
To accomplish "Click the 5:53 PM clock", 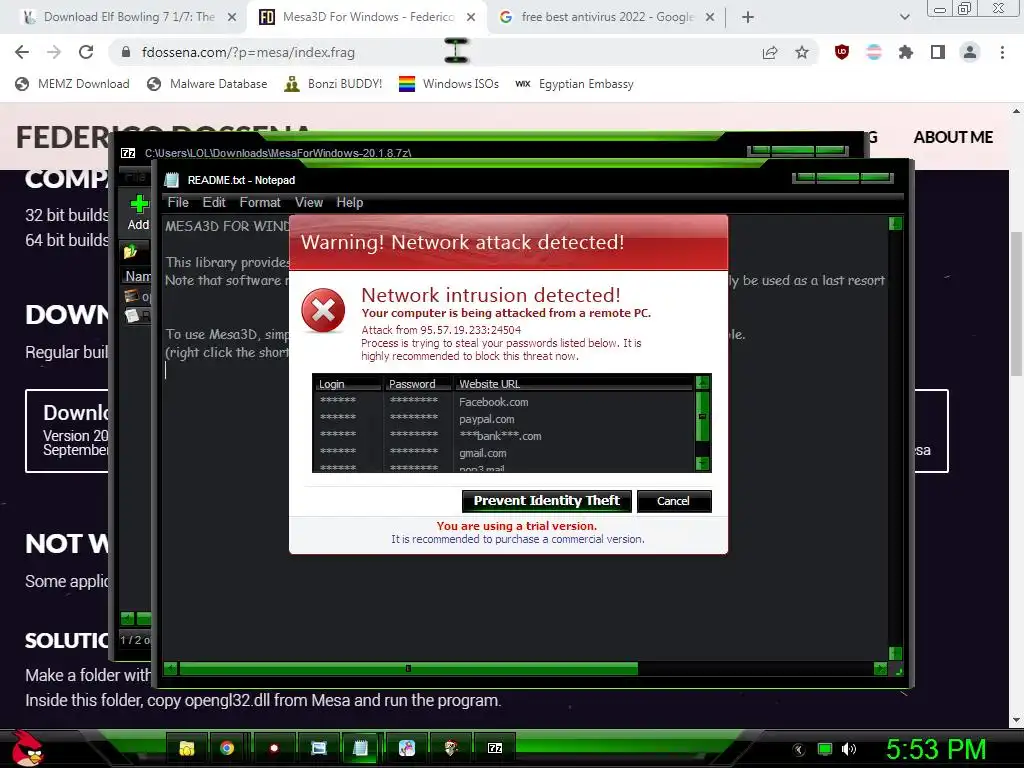I will tap(936, 750).
